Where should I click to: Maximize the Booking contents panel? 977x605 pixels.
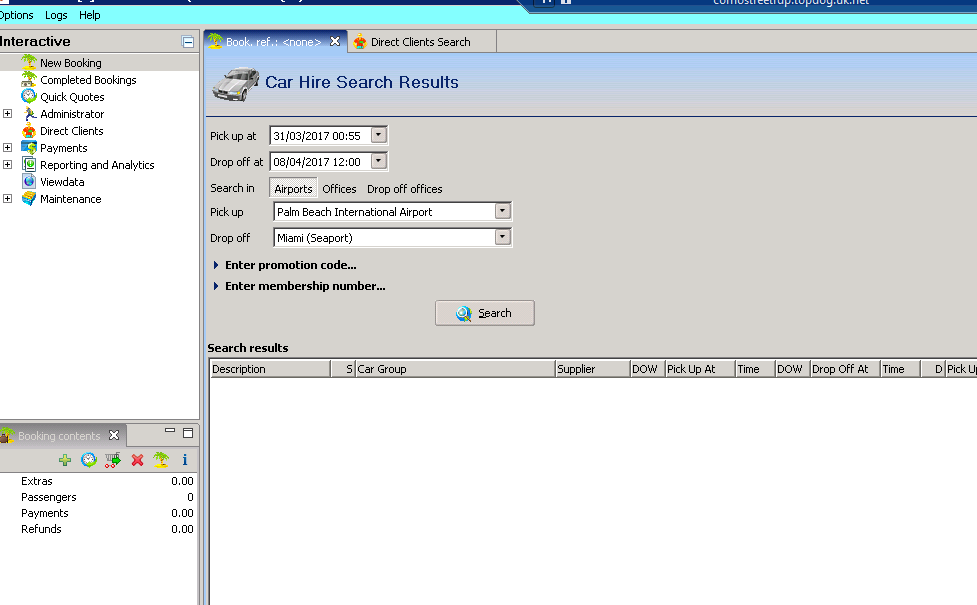point(188,432)
